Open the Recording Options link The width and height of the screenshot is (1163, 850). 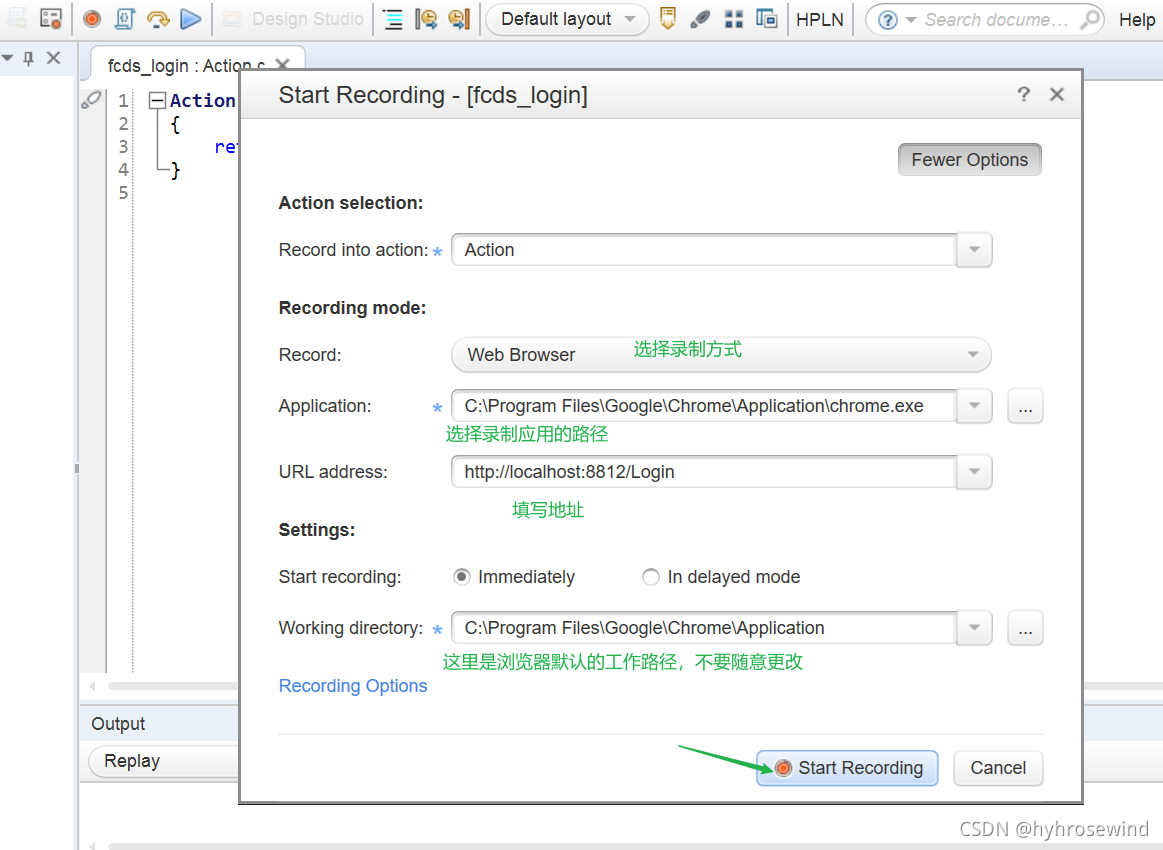coord(353,686)
